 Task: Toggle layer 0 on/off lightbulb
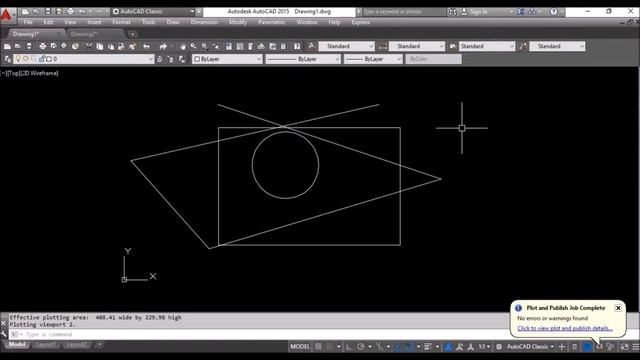click(18, 59)
